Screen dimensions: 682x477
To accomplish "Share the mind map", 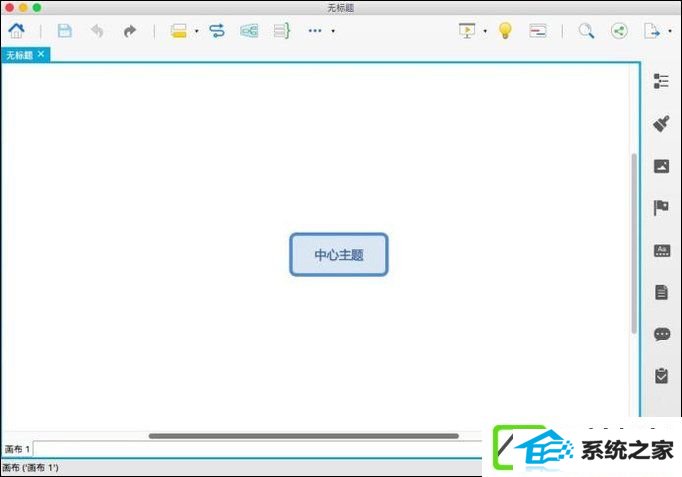I will (x=619, y=31).
